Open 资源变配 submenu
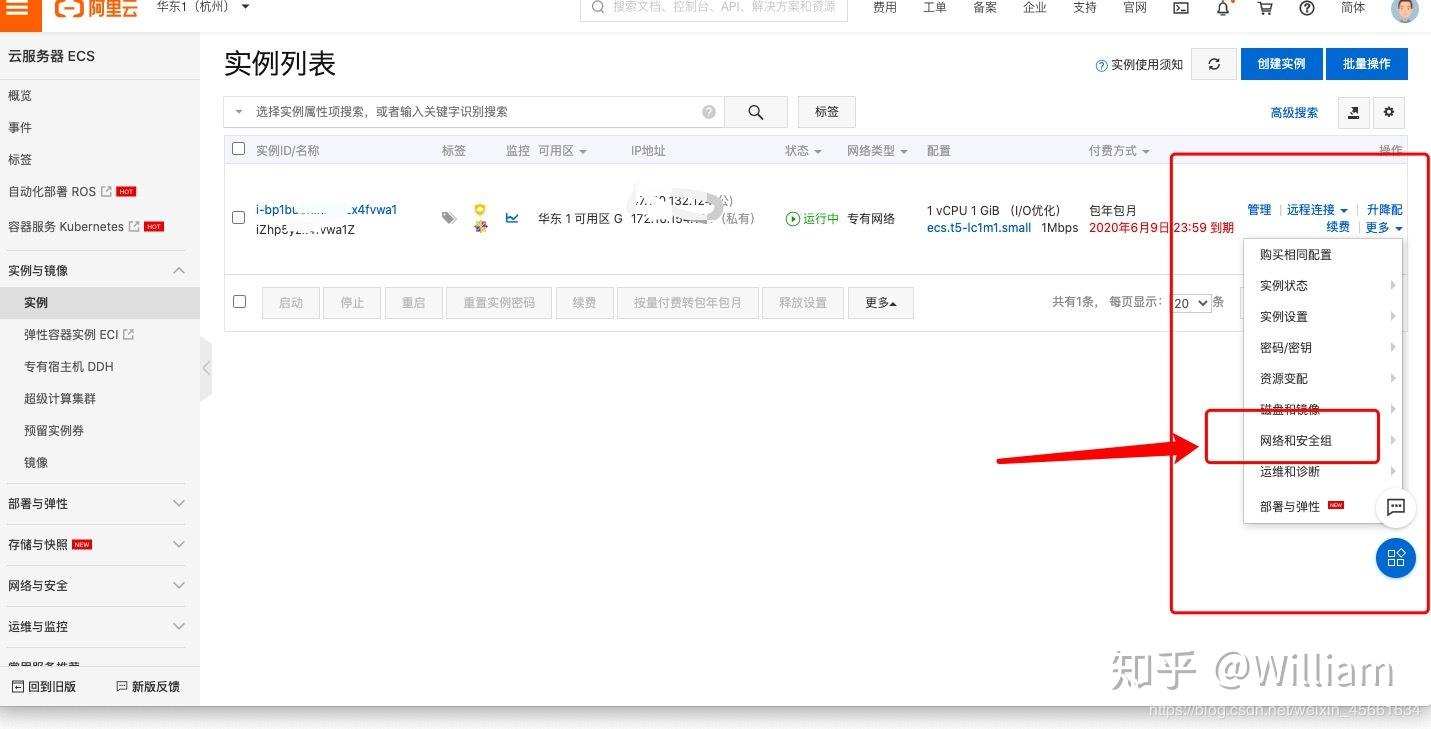This screenshot has width=1431, height=729. point(1323,378)
